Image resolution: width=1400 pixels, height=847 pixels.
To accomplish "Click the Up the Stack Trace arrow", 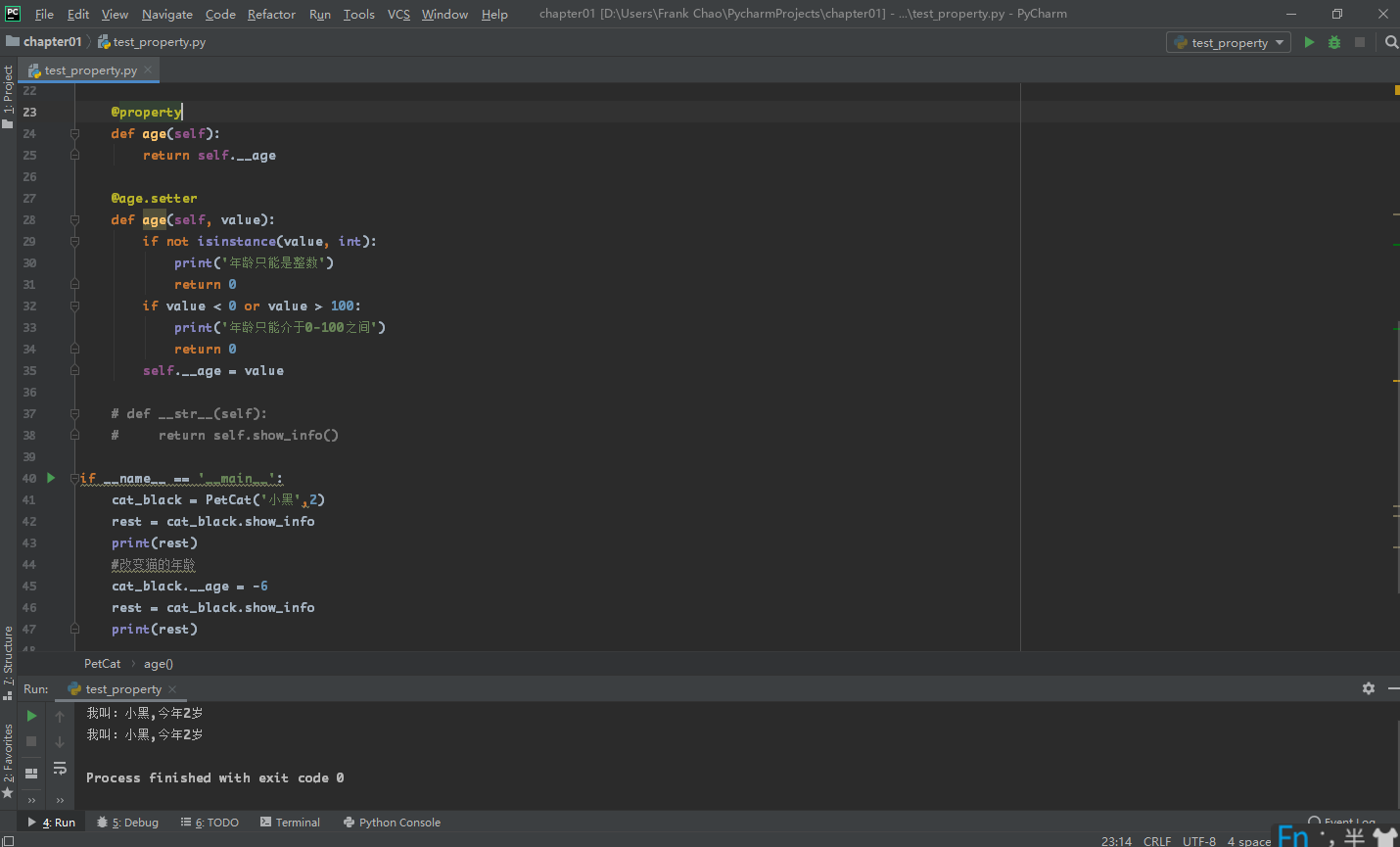I will tap(60, 716).
